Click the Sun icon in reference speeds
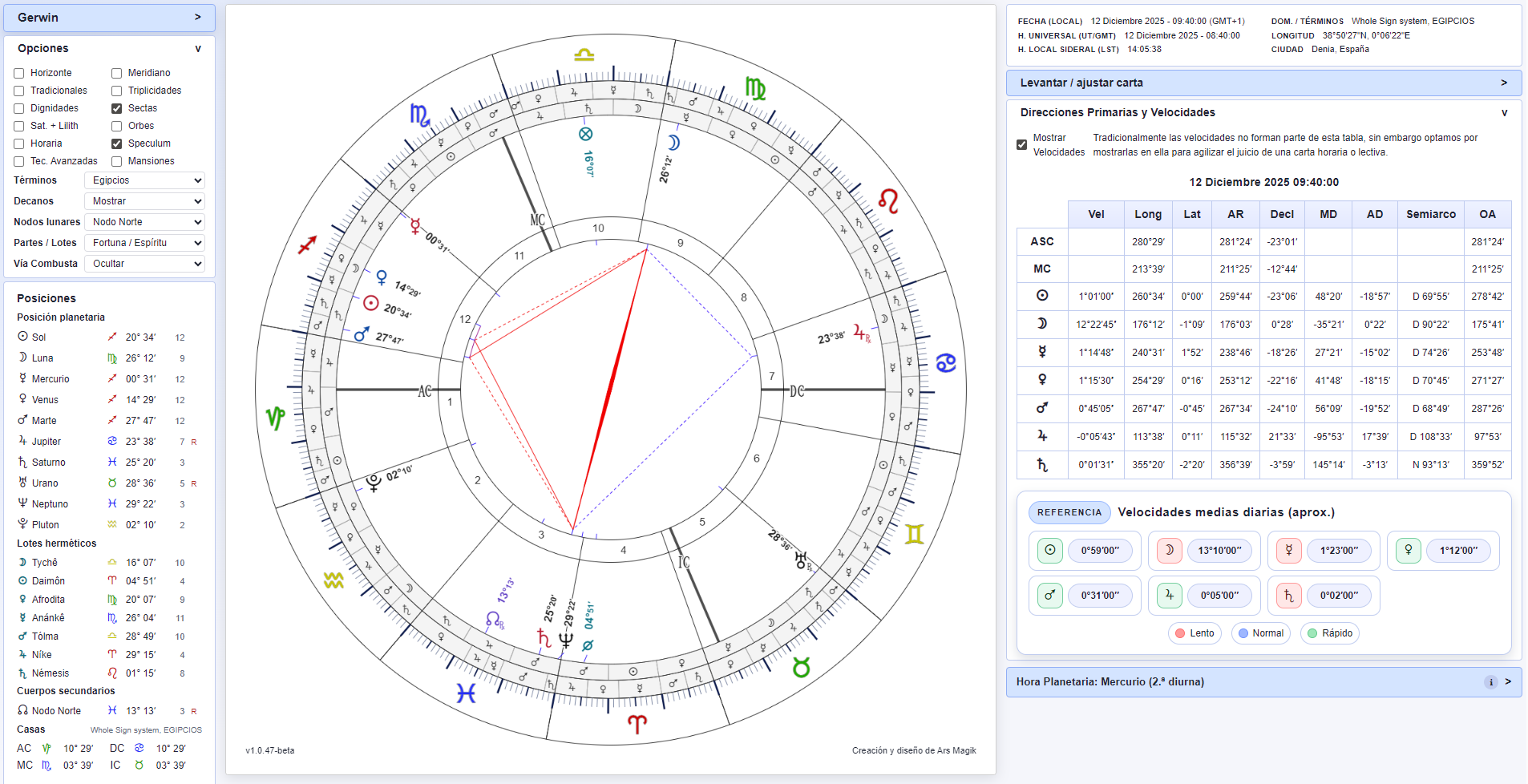 (1049, 551)
